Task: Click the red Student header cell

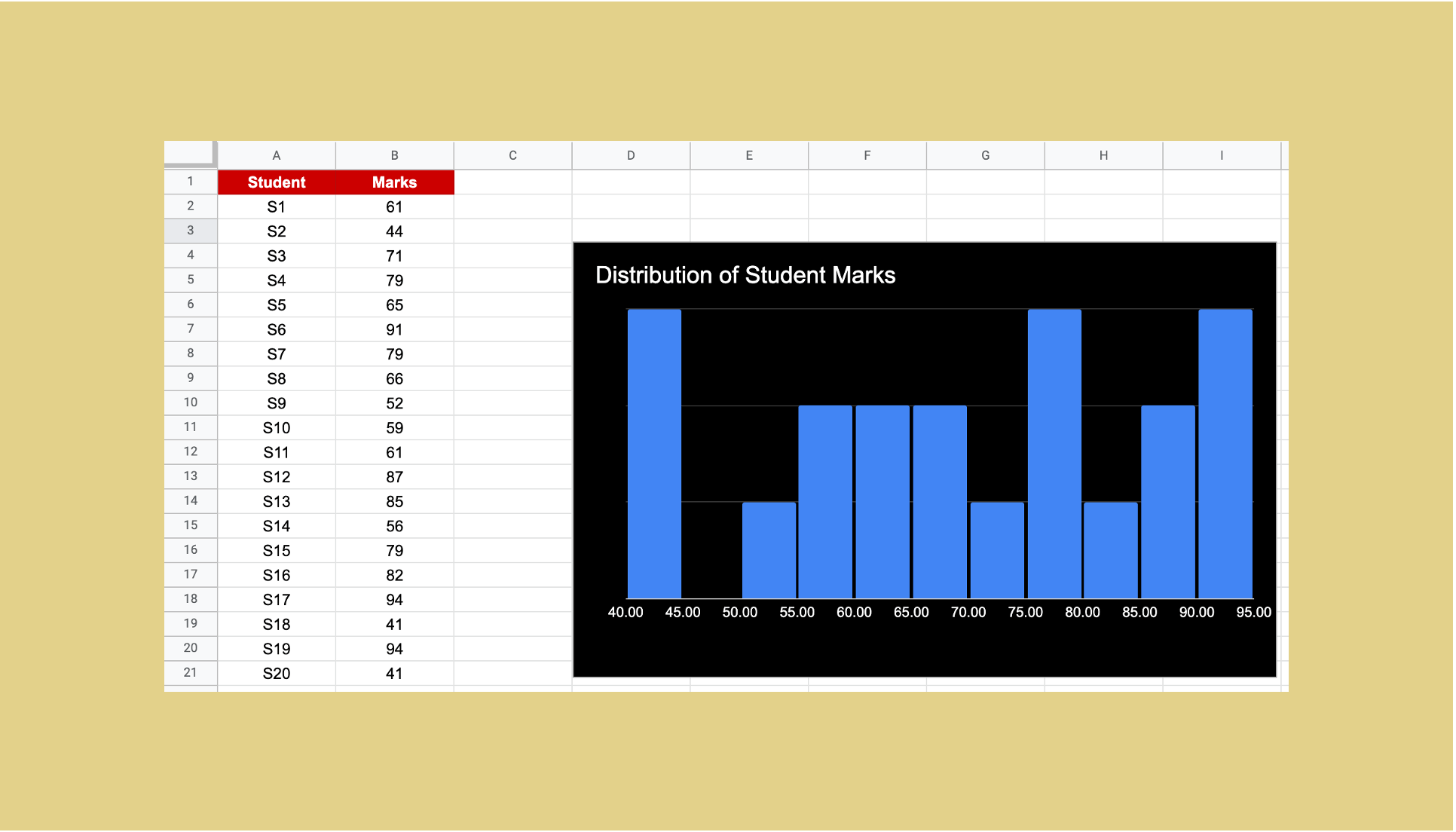Action: (x=277, y=182)
